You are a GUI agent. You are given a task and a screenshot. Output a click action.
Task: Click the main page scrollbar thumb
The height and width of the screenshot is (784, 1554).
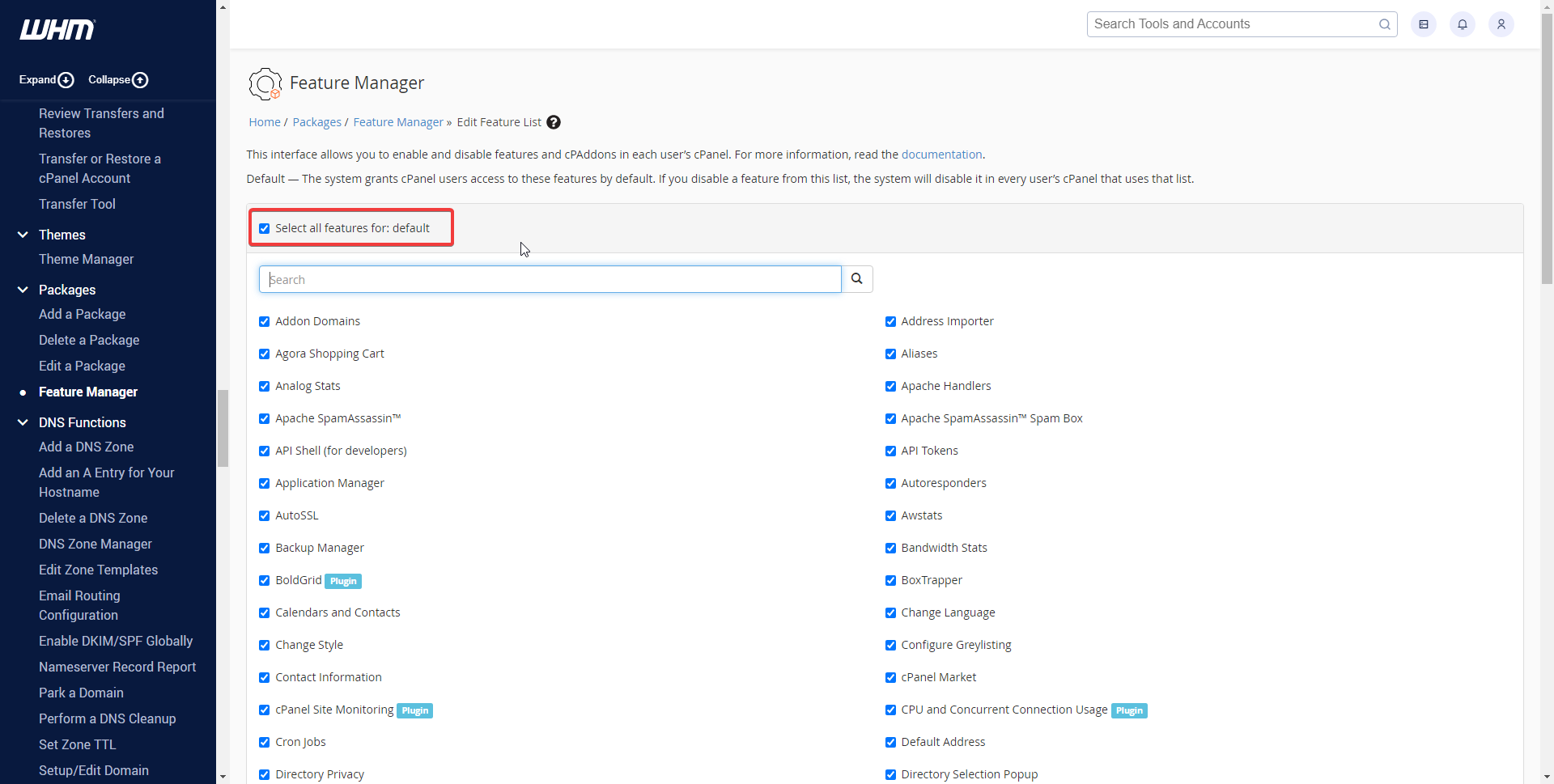tap(1547, 149)
